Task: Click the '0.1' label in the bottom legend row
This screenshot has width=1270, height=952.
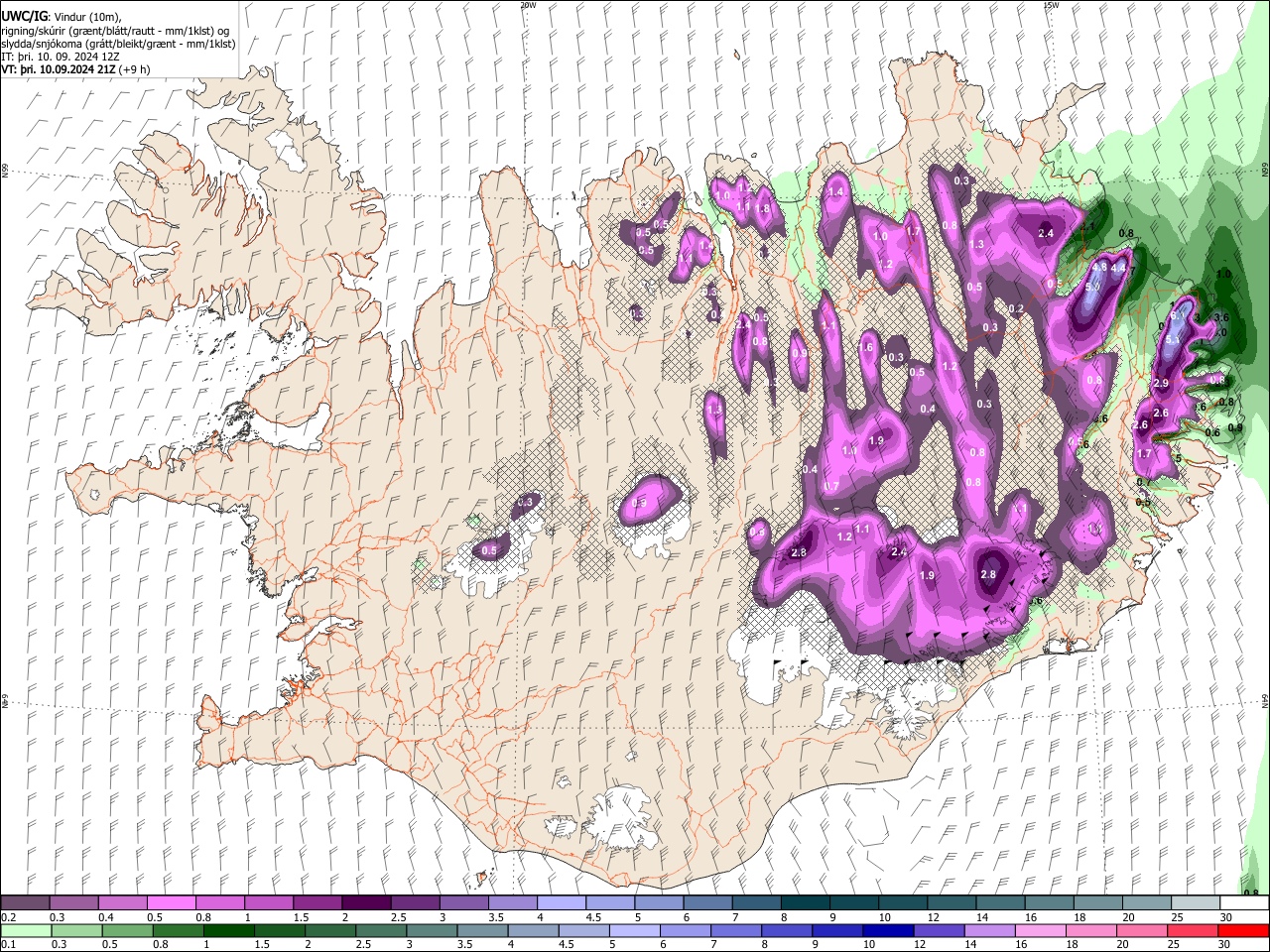Action: (7, 945)
